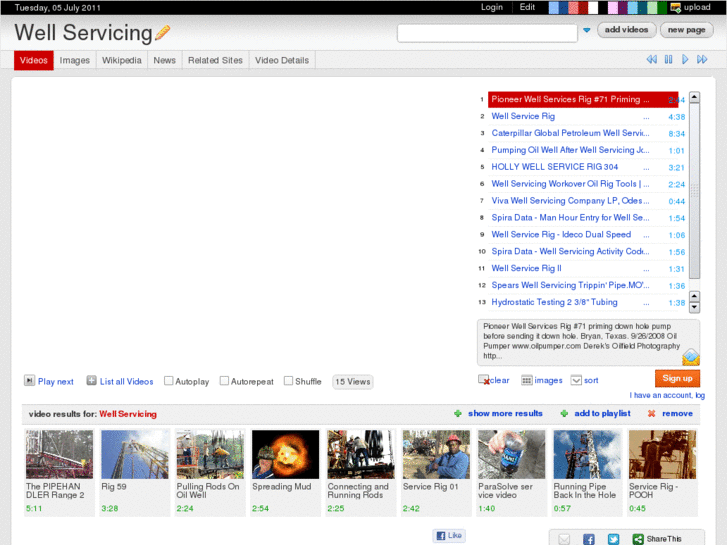Click the Login link in top bar

pos(491,7)
